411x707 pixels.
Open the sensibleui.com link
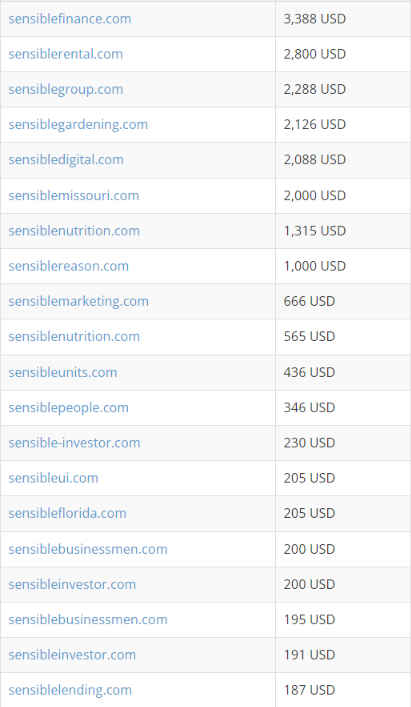[x=53, y=478]
